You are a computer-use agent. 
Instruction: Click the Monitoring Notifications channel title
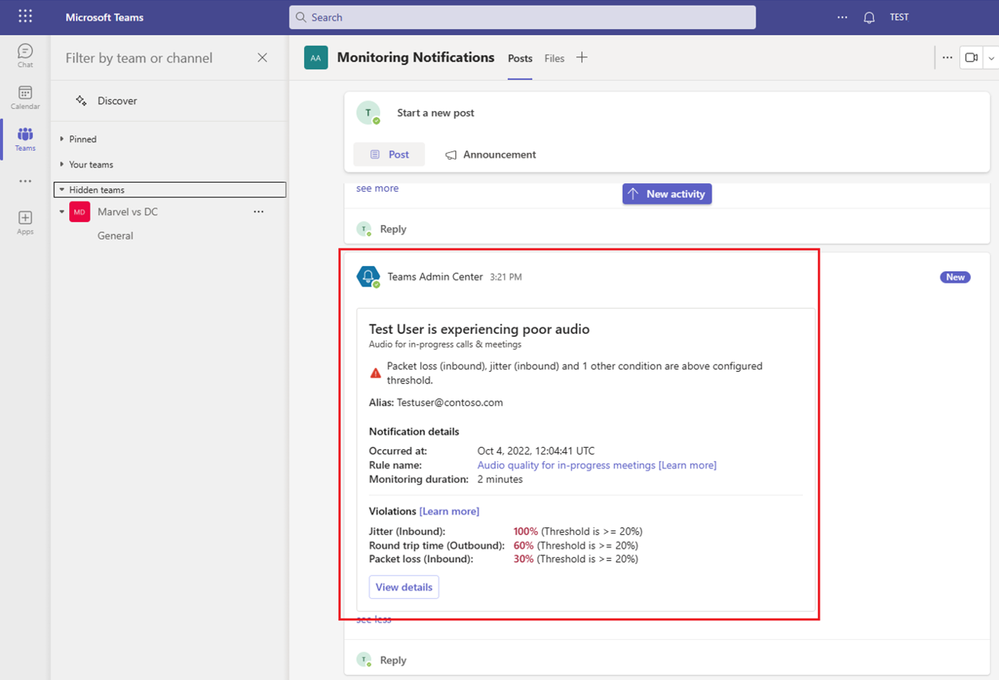415,57
